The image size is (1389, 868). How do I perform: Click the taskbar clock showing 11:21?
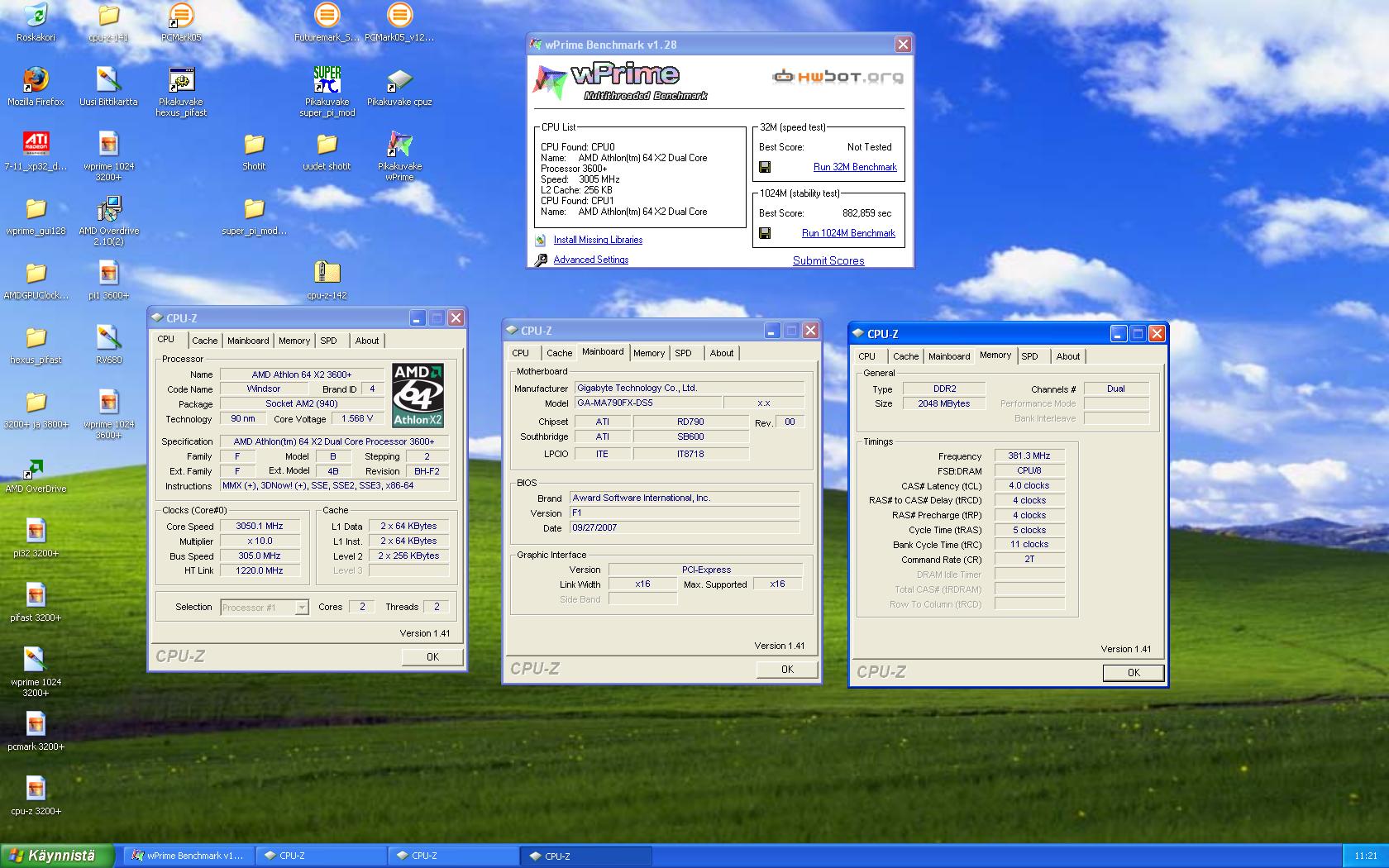click(1366, 856)
